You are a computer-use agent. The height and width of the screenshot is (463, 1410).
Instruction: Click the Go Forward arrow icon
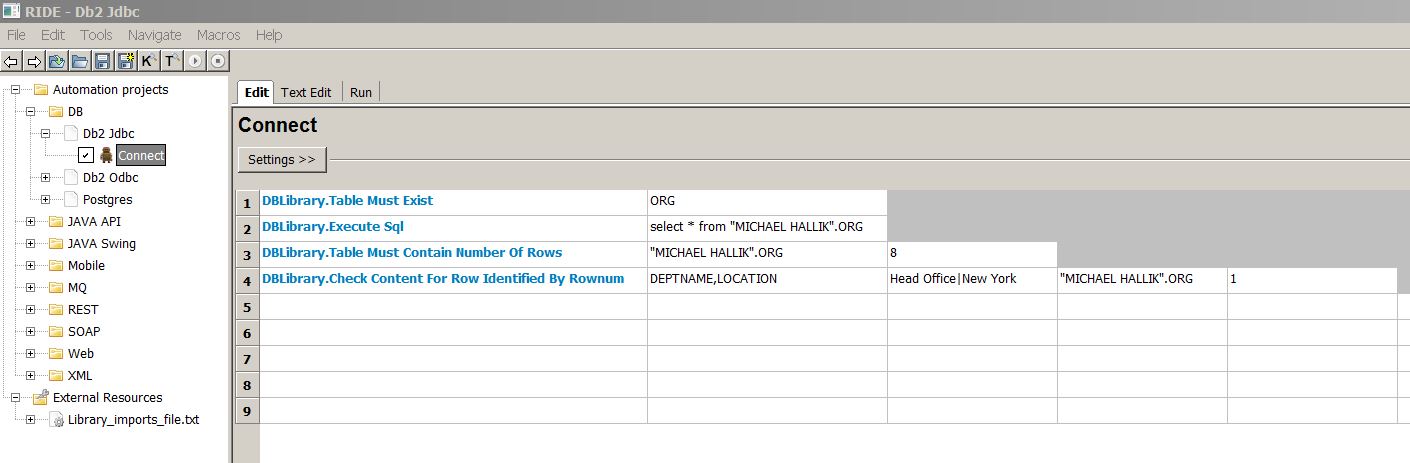click(x=35, y=61)
